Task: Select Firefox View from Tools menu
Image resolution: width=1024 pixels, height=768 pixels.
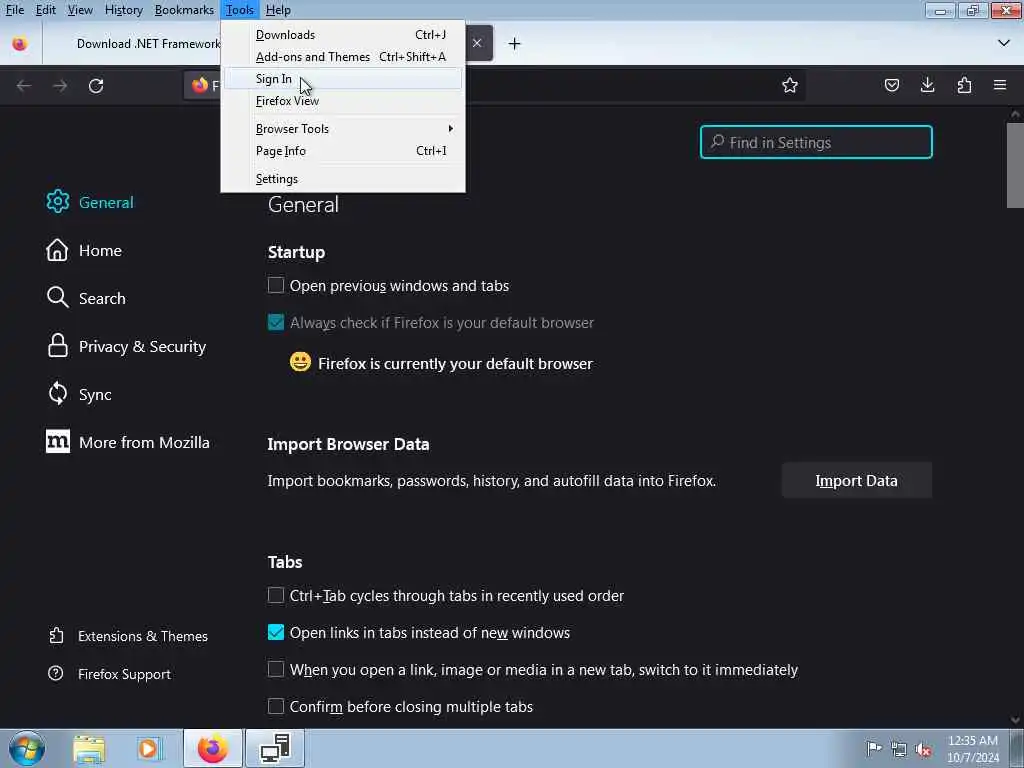Action: [343, 101]
